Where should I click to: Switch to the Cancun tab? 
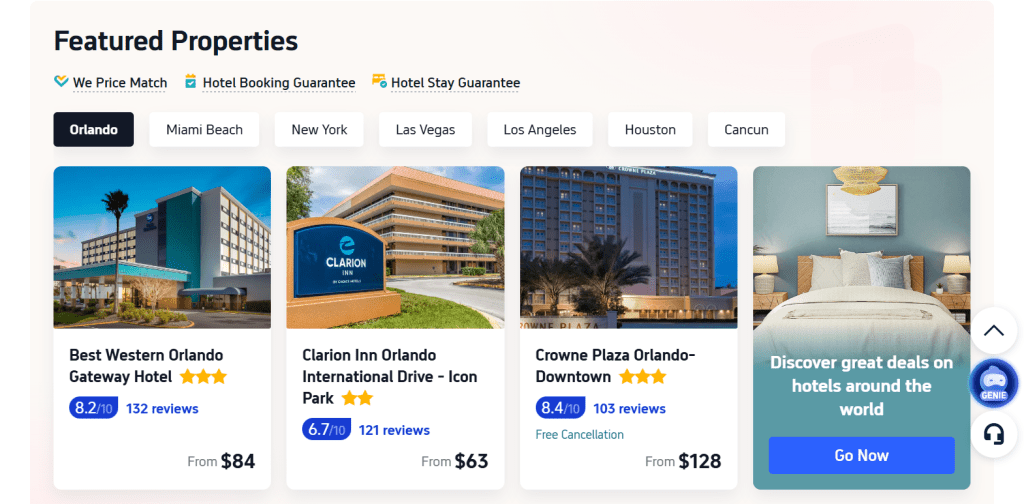(746, 130)
